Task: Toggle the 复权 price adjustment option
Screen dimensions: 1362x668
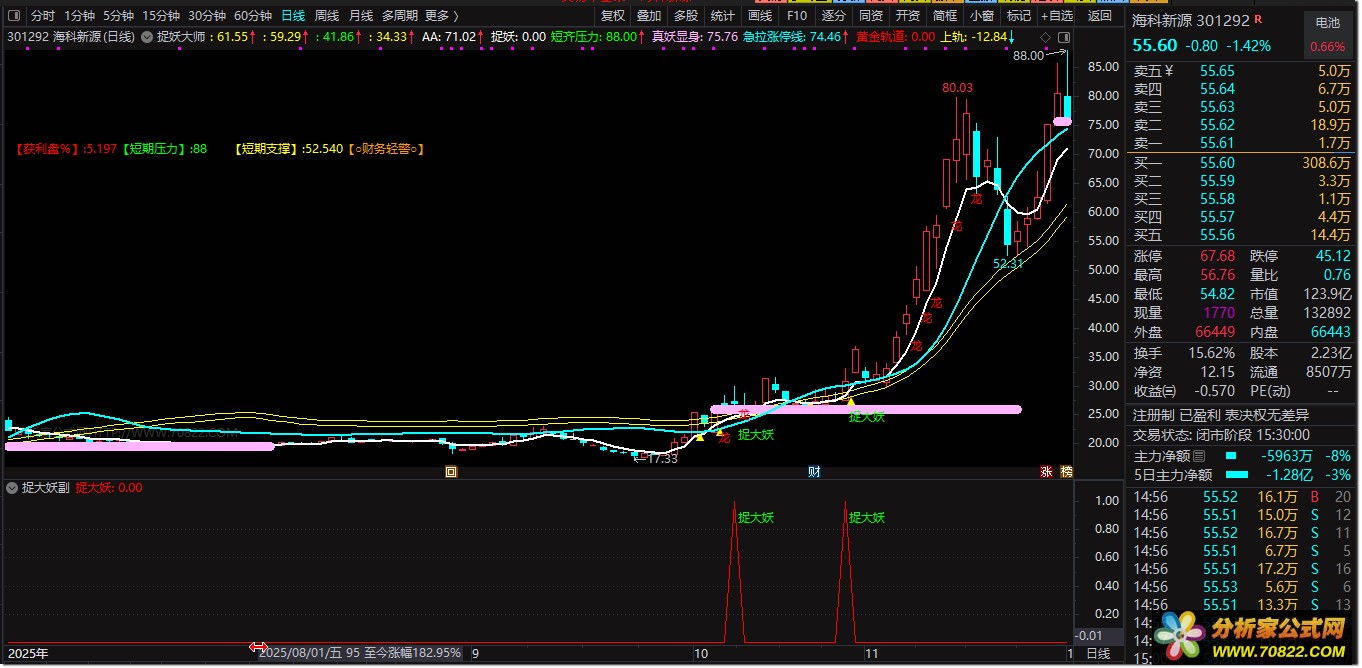Action: coord(612,16)
